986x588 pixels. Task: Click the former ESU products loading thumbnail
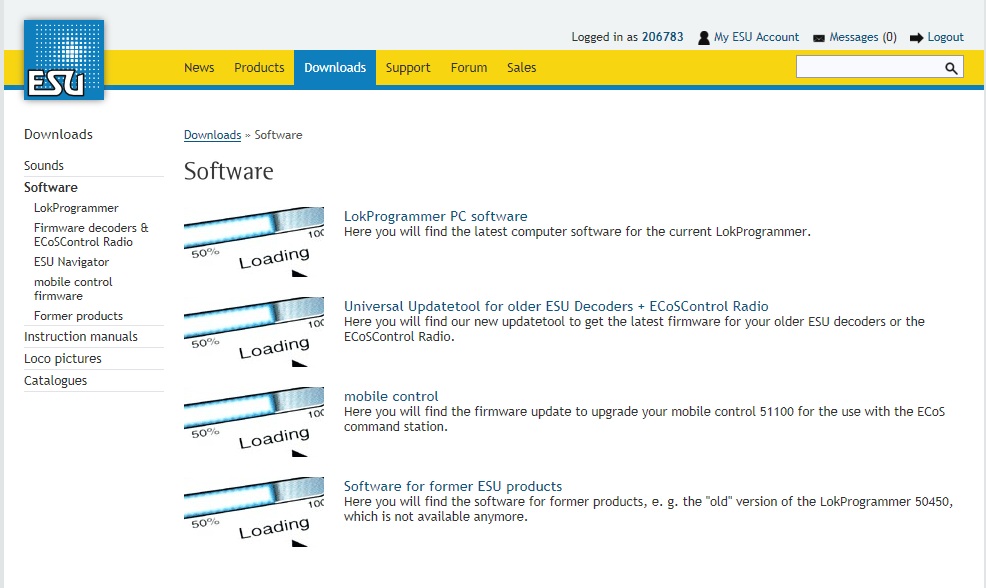[254, 511]
